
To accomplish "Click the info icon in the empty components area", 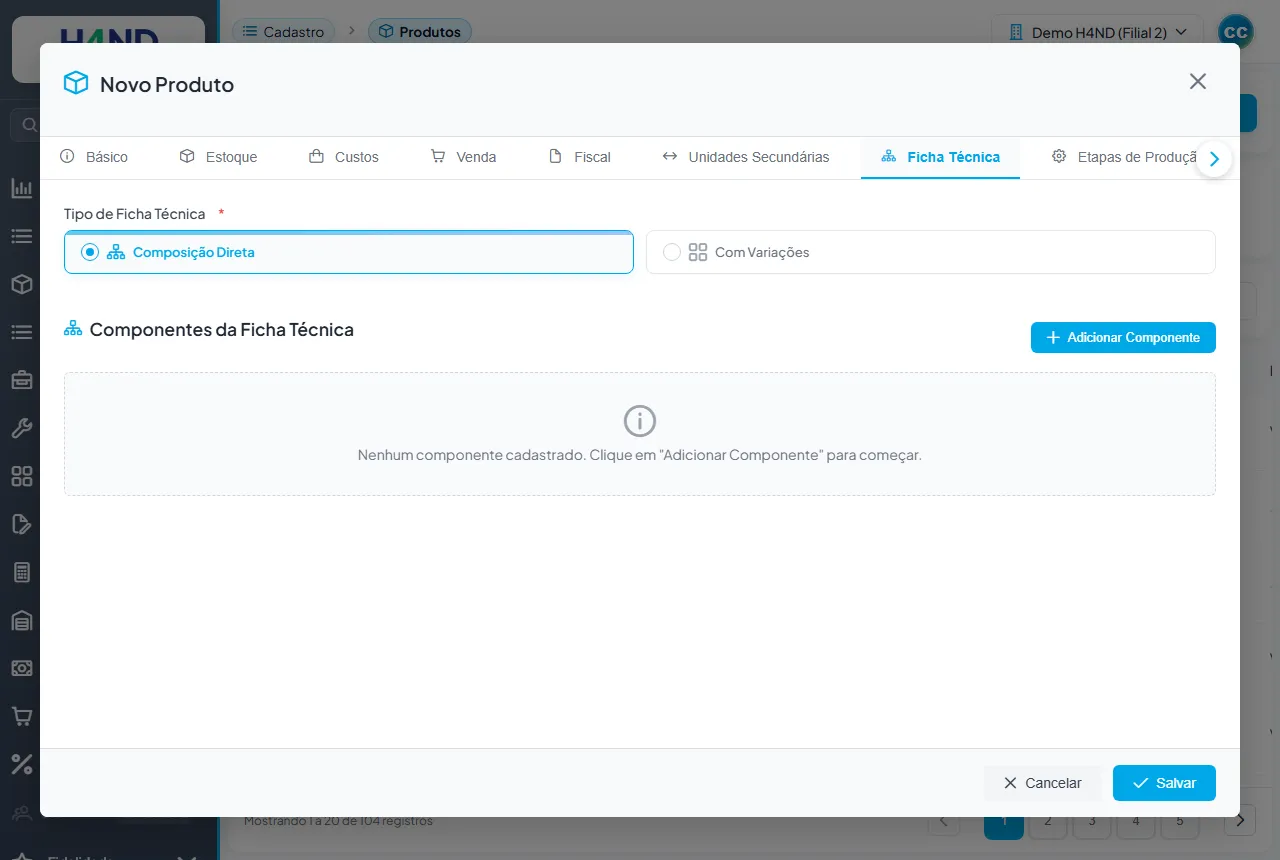I will click(x=640, y=421).
